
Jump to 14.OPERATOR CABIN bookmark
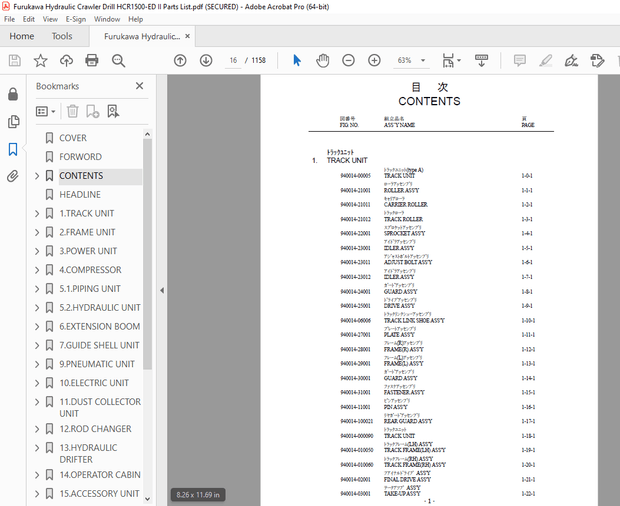click(x=100, y=475)
